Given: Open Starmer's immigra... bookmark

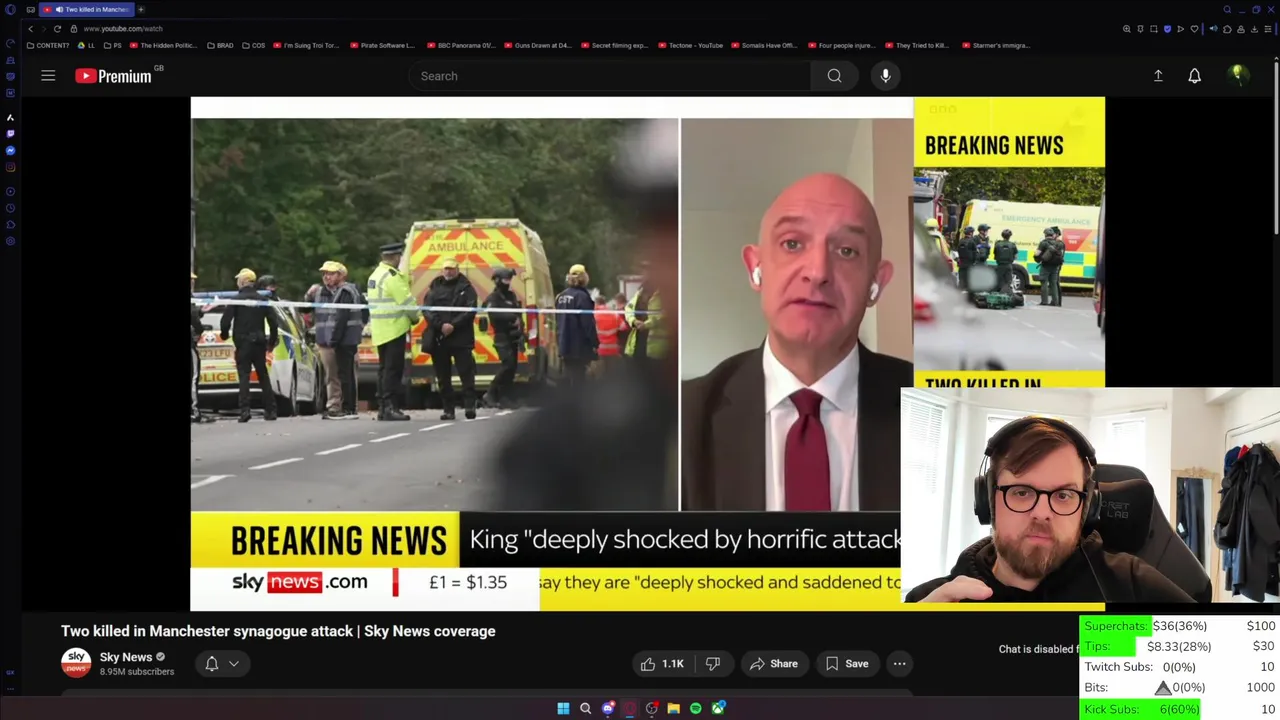Looking at the screenshot, I should [995, 45].
